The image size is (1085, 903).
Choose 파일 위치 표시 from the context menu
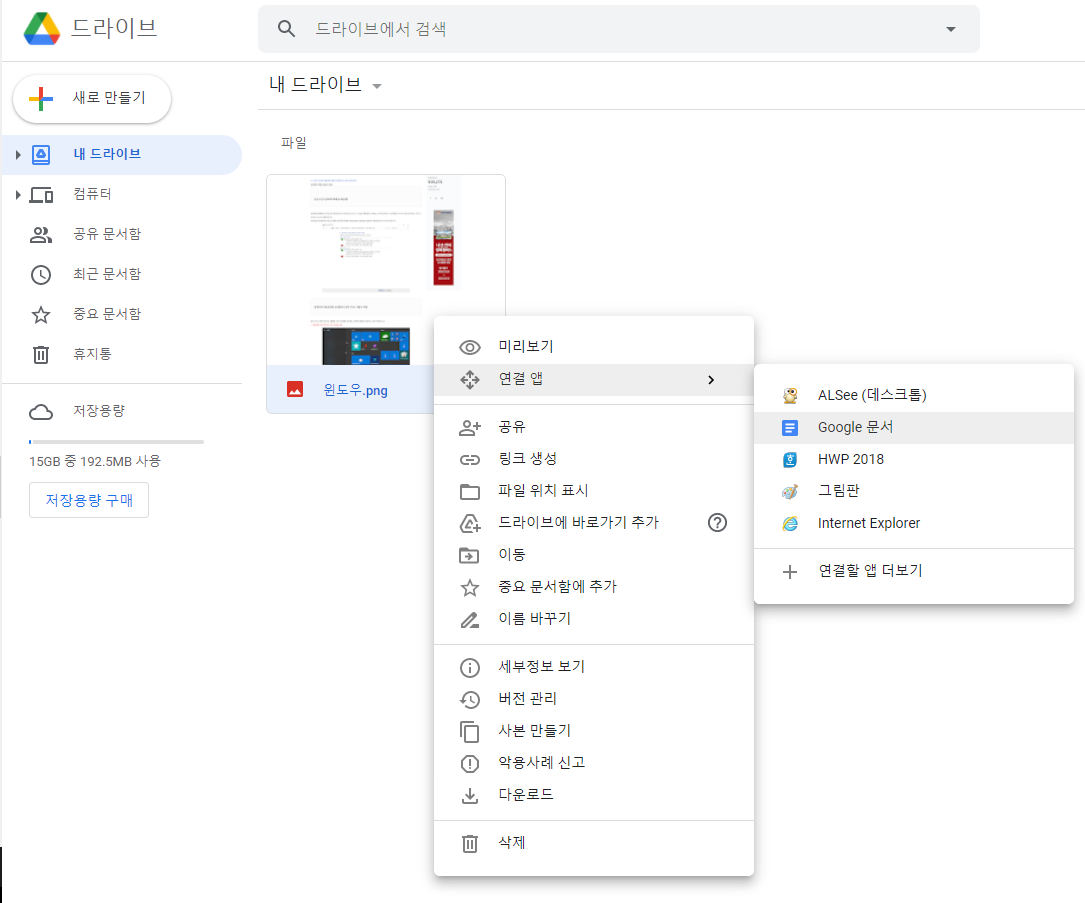594,491
